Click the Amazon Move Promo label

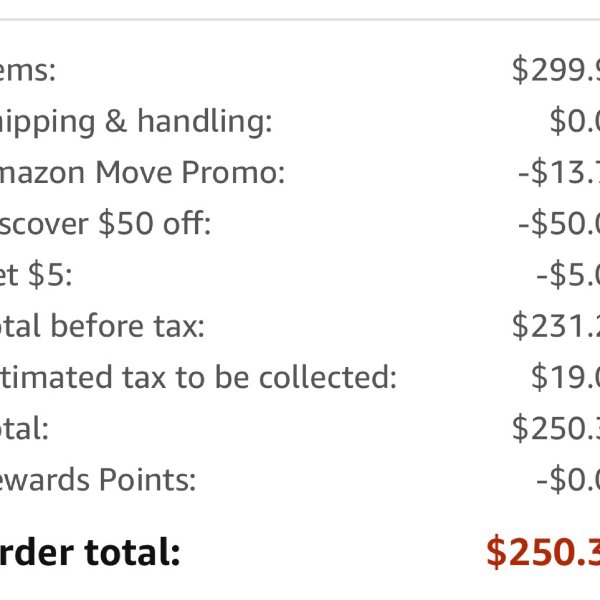(x=142, y=173)
